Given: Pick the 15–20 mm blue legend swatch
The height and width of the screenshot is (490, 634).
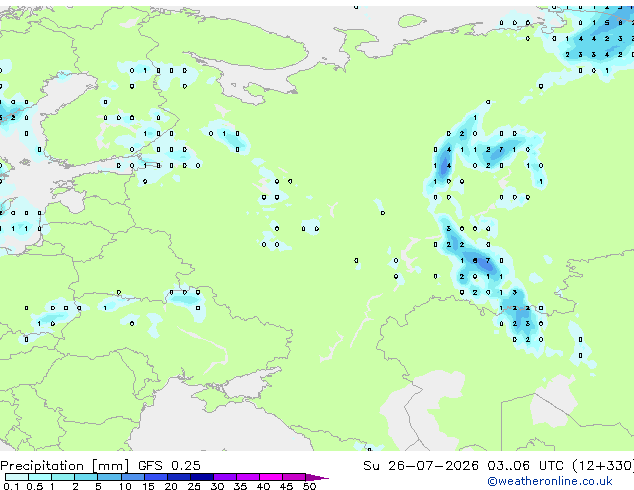Looking at the screenshot, I should point(155,477).
